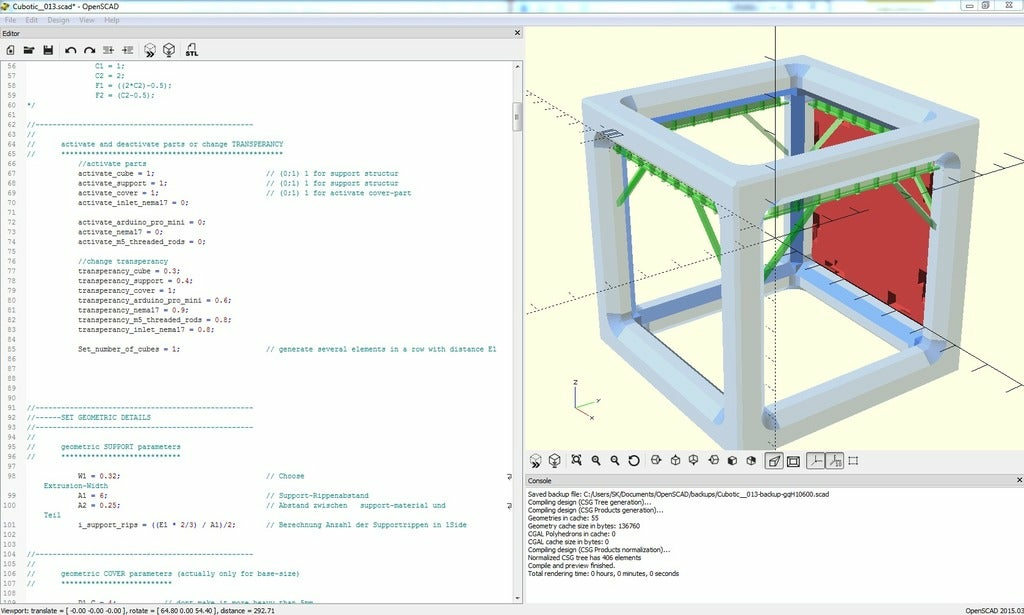The image size is (1024, 615).
Task: Expand the View menu
Action: tap(87, 20)
